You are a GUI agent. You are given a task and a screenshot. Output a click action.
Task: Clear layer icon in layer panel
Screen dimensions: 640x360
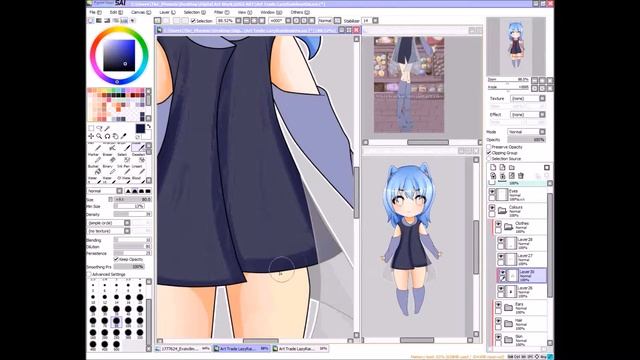512,176
